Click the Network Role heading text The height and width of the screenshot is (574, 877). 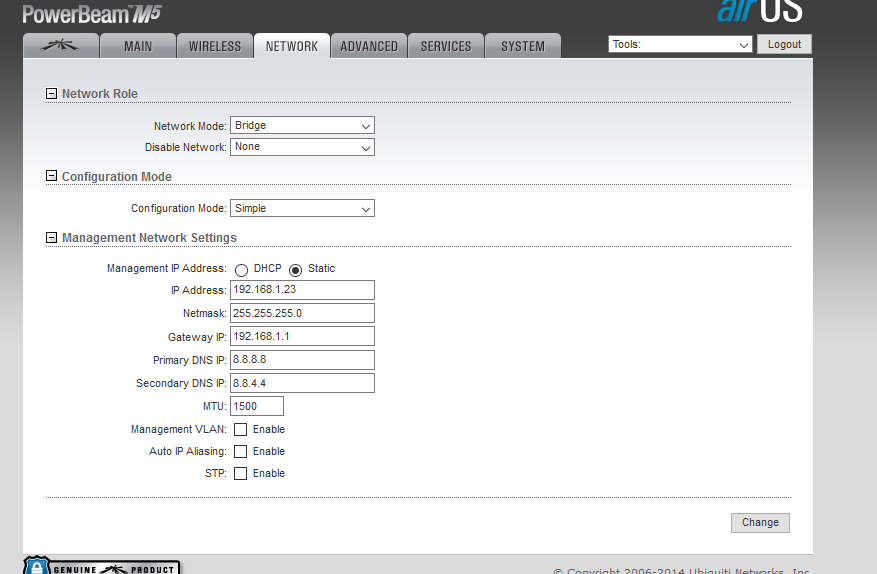pyautogui.click(x=100, y=93)
